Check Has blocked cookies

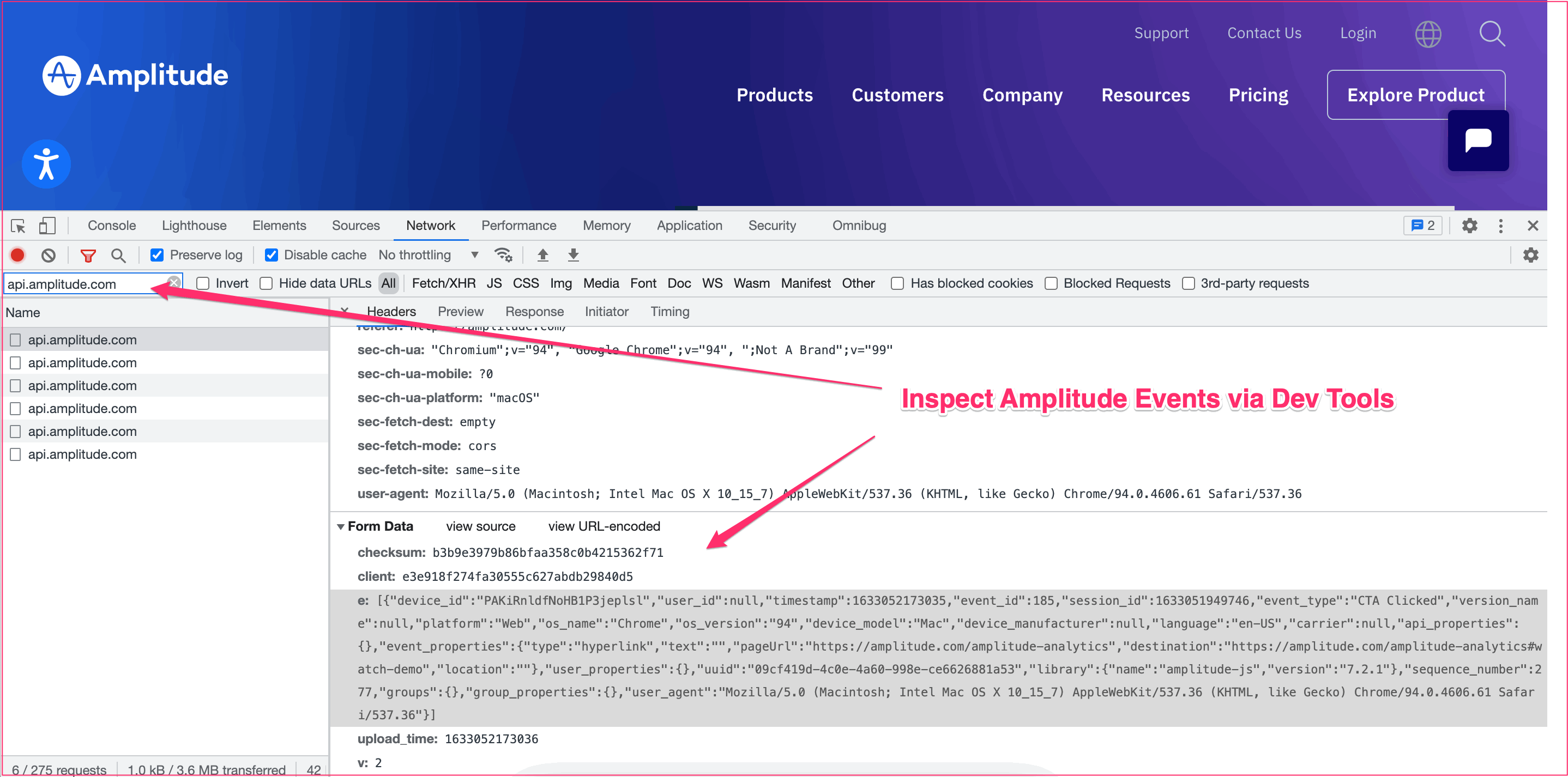coord(897,283)
